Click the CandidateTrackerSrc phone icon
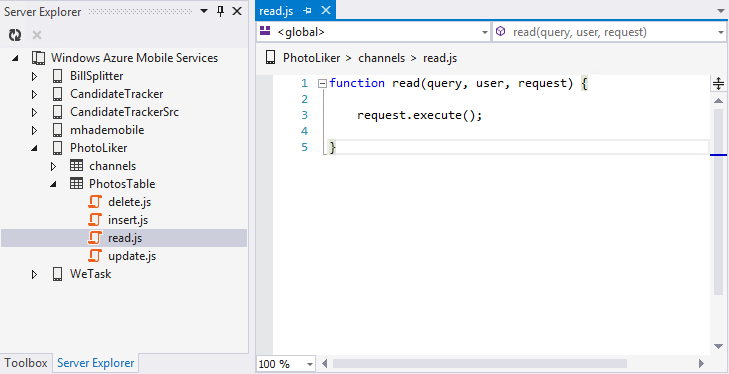The width and height of the screenshot is (729, 374). point(57,112)
